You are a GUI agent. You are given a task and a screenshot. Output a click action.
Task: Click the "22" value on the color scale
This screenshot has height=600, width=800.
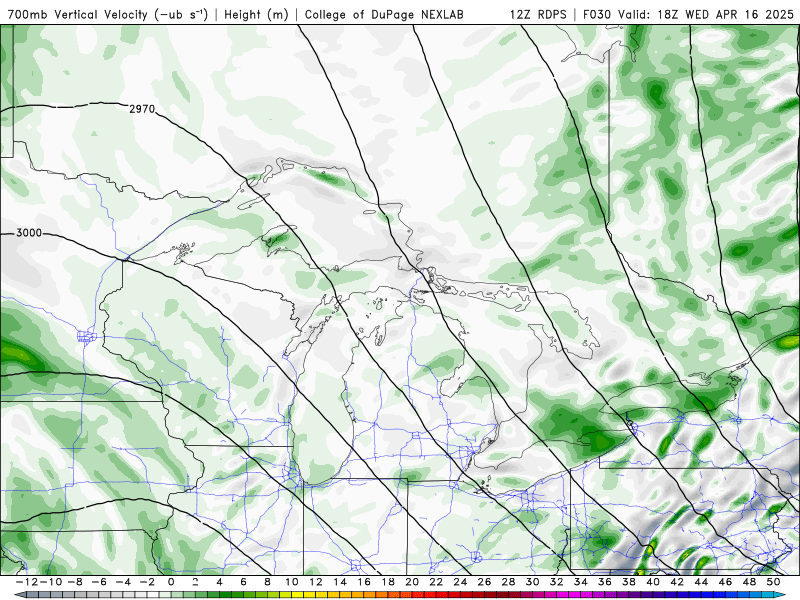point(436,582)
